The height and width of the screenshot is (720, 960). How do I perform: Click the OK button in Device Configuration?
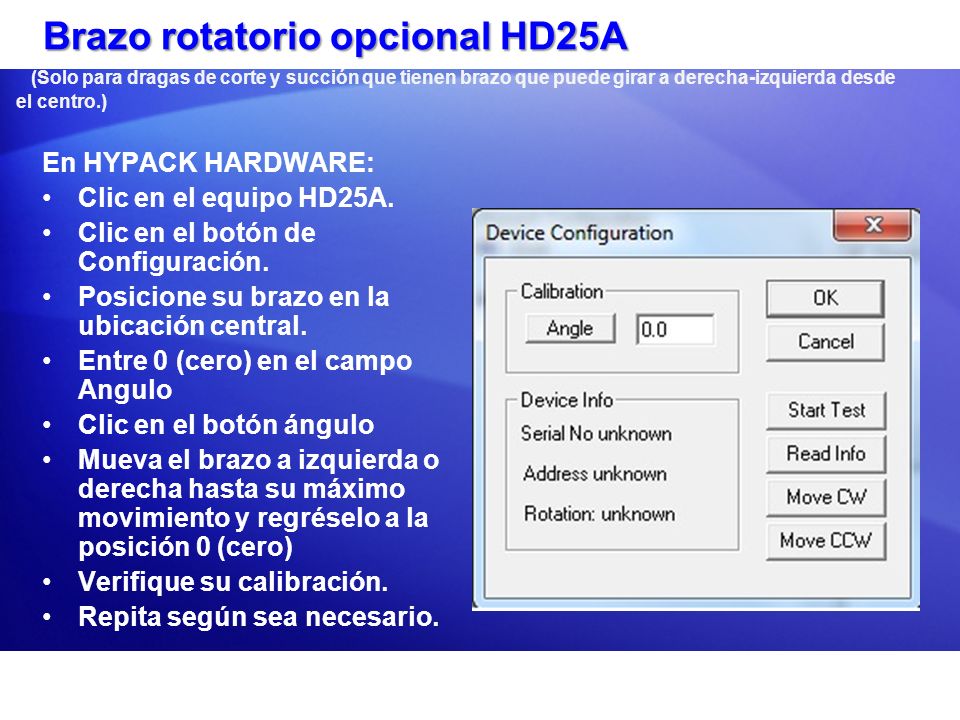(x=825, y=298)
